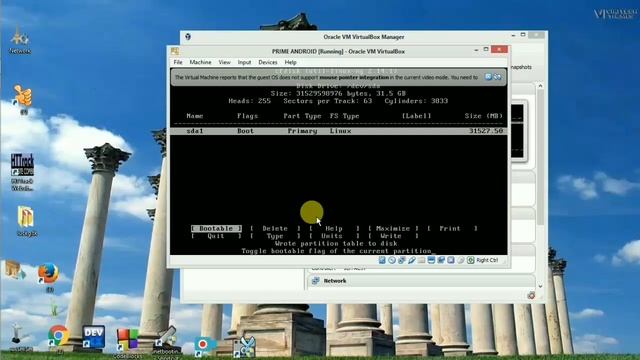Viewport: 640px width, 360px height.
Task: Click the shared folders status icon
Action: (421, 260)
